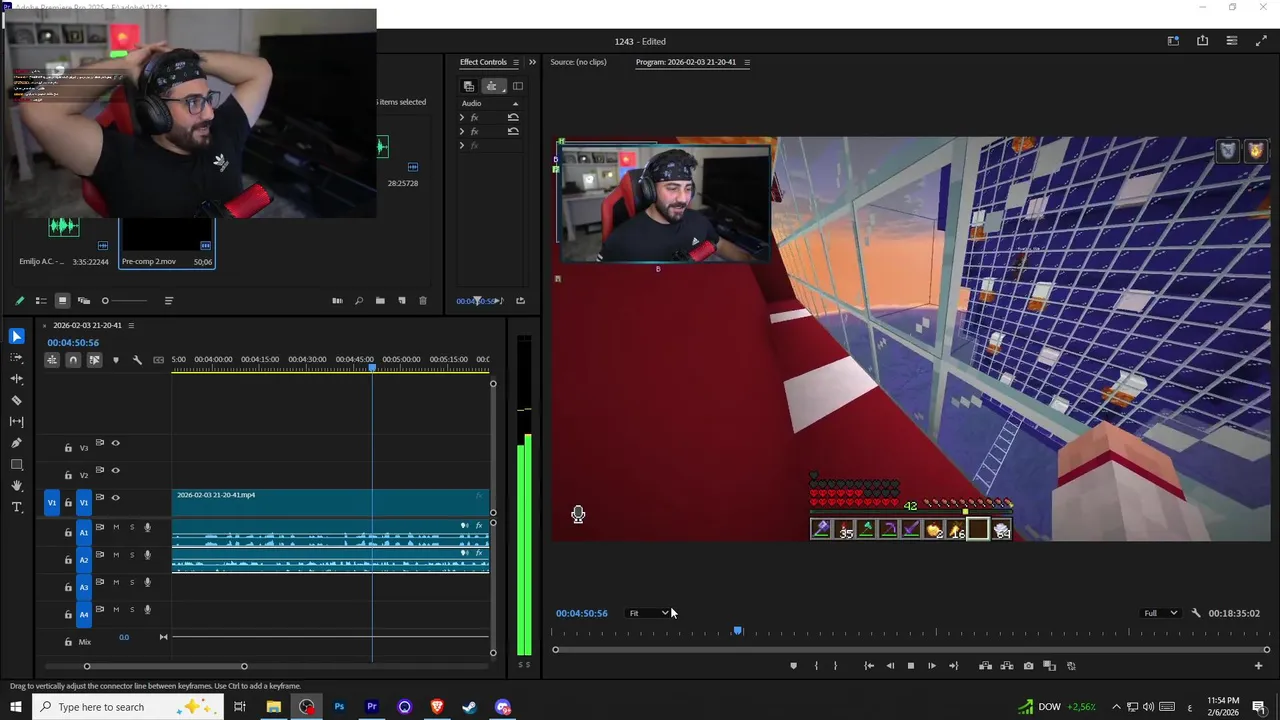Collapse the Audio section arrow
The height and width of the screenshot is (720, 1280).
coord(515,103)
